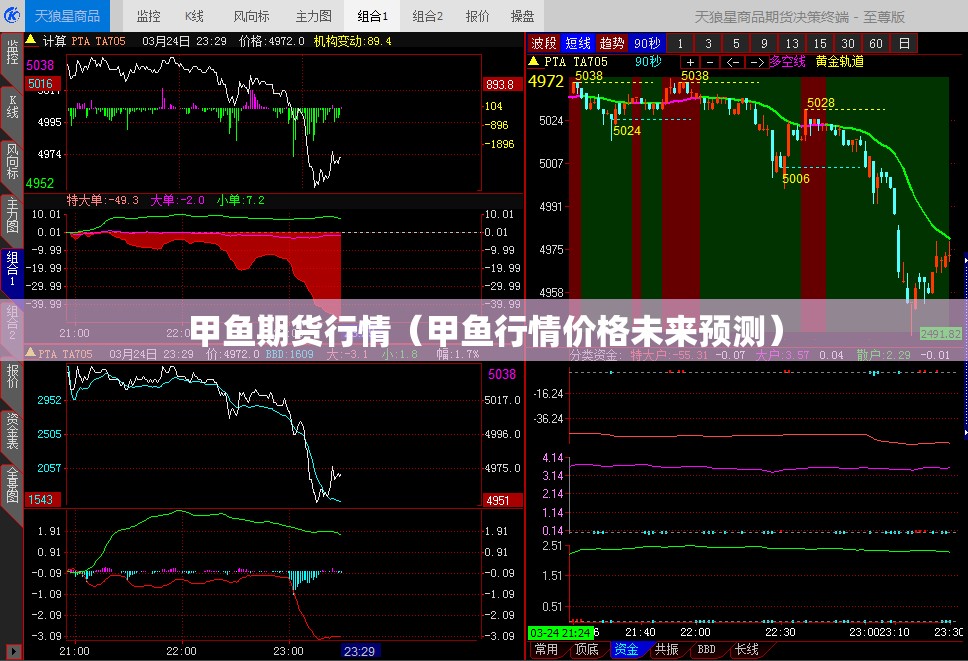Choose the 5 minute period button
Viewport: 968px width, 661px height.
(x=736, y=43)
